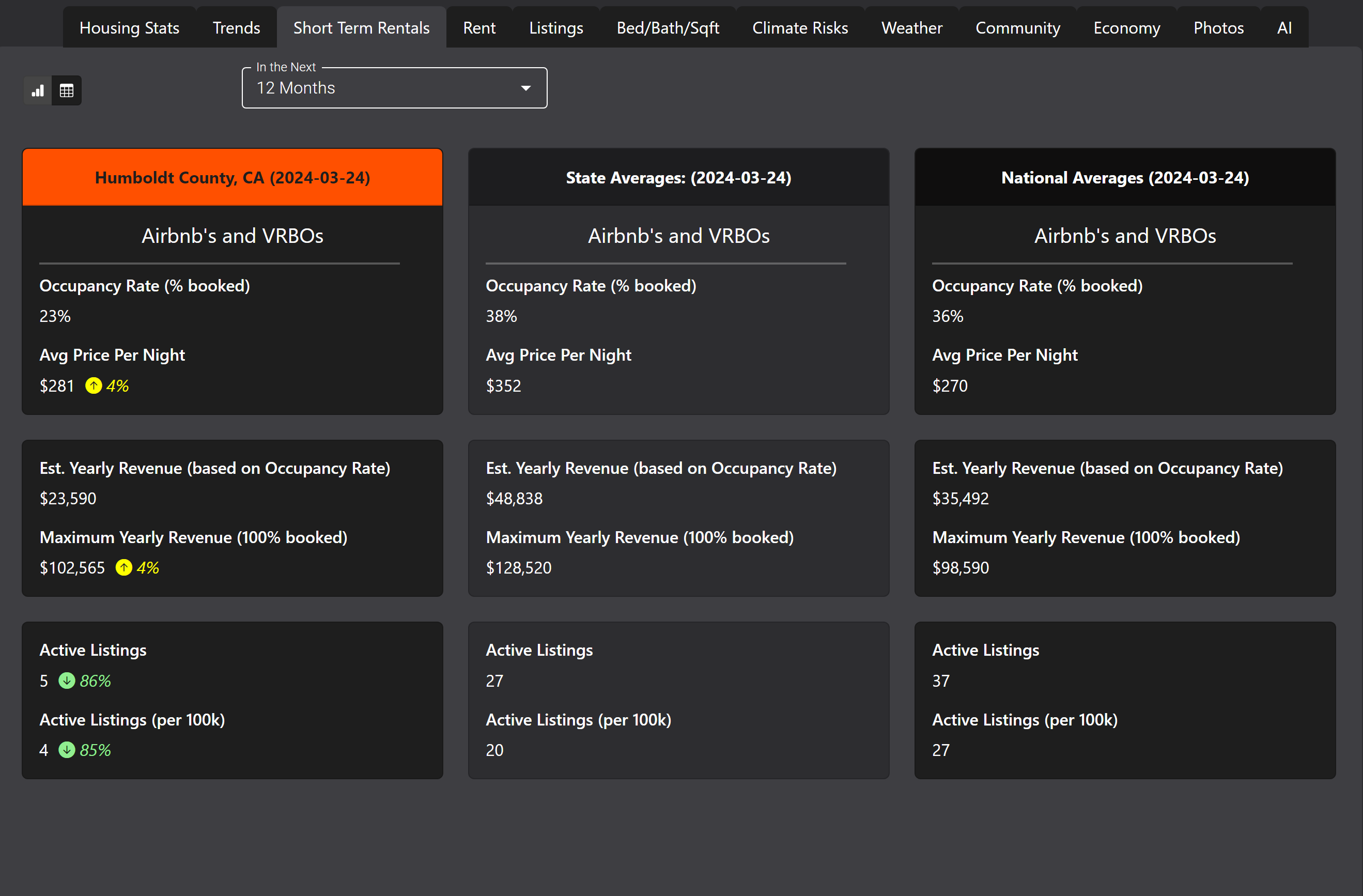Go to the Rent tab
The image size is (1363, 896).
point(479,27)
